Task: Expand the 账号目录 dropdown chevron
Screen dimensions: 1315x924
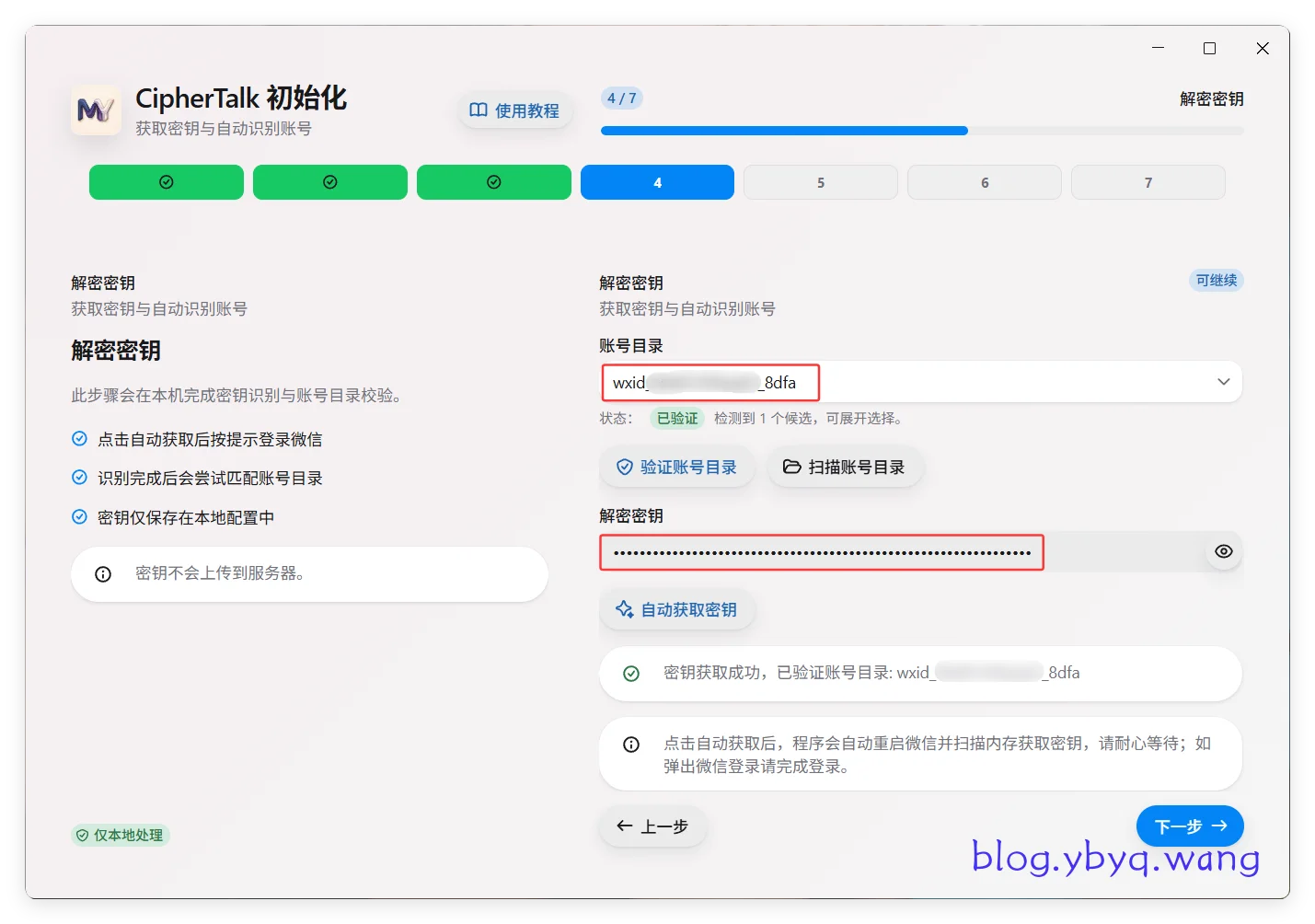Action: tap(1223, 382)
